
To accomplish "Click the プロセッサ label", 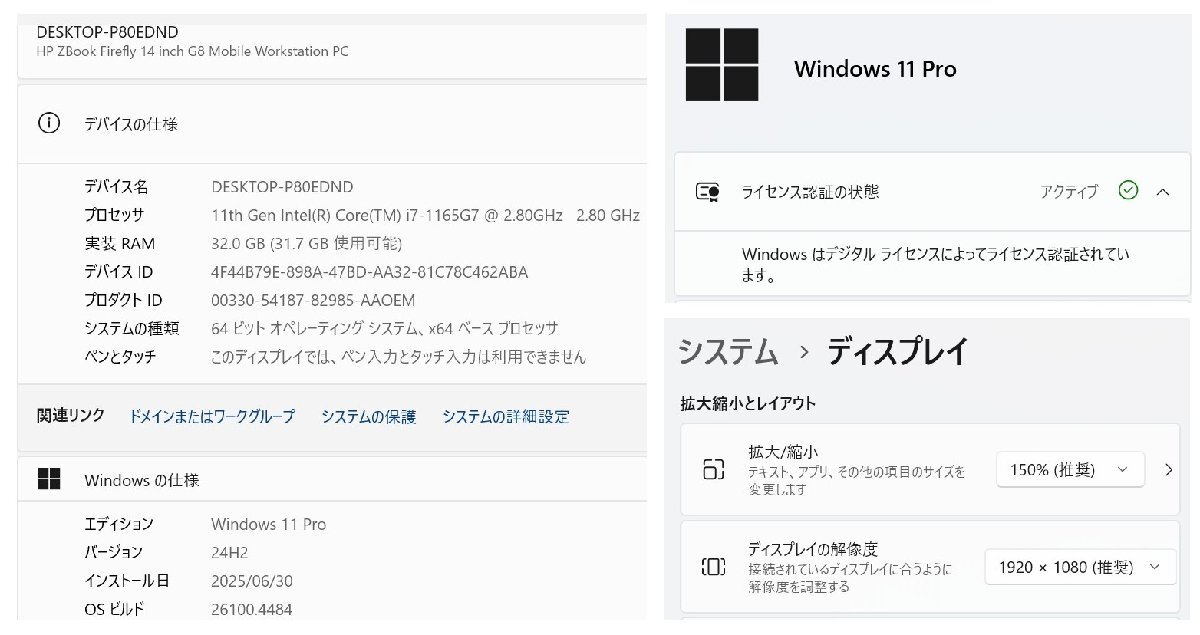I will [x=114, y=215].
